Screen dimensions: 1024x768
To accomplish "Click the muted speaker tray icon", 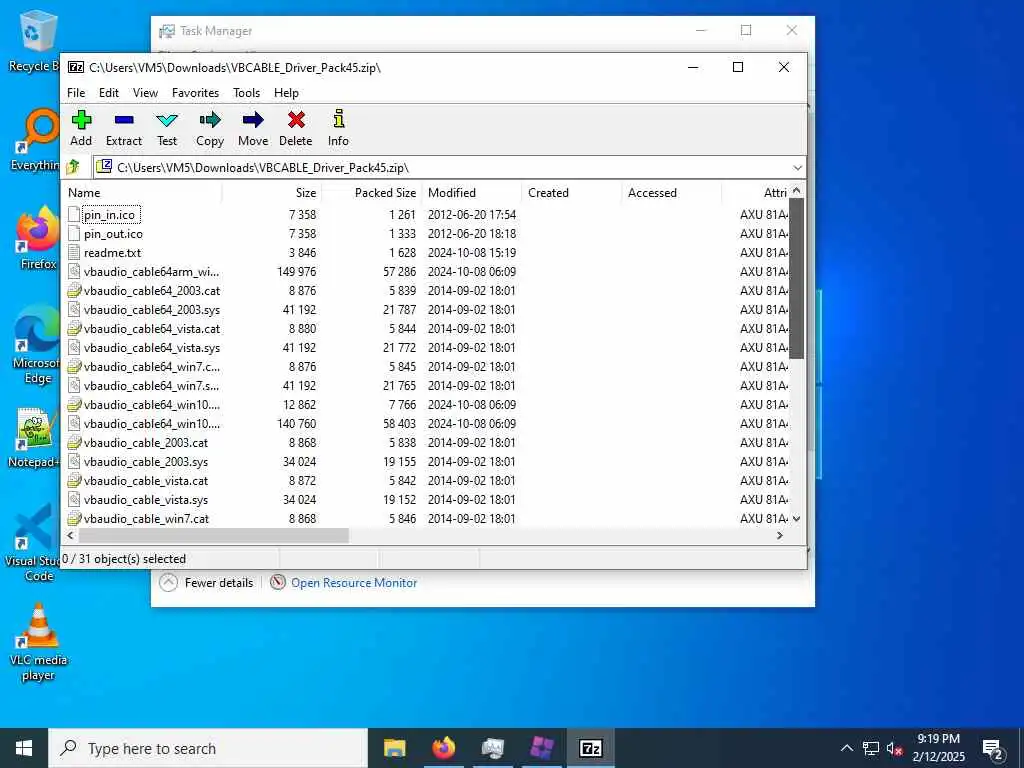I will [x=894, y=748].
